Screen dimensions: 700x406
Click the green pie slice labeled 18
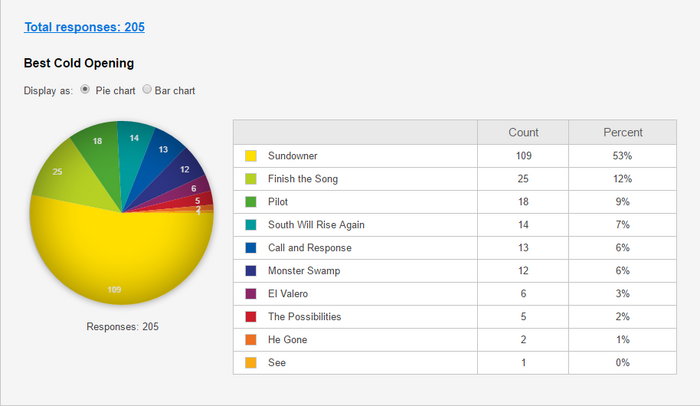click(100, 156)
